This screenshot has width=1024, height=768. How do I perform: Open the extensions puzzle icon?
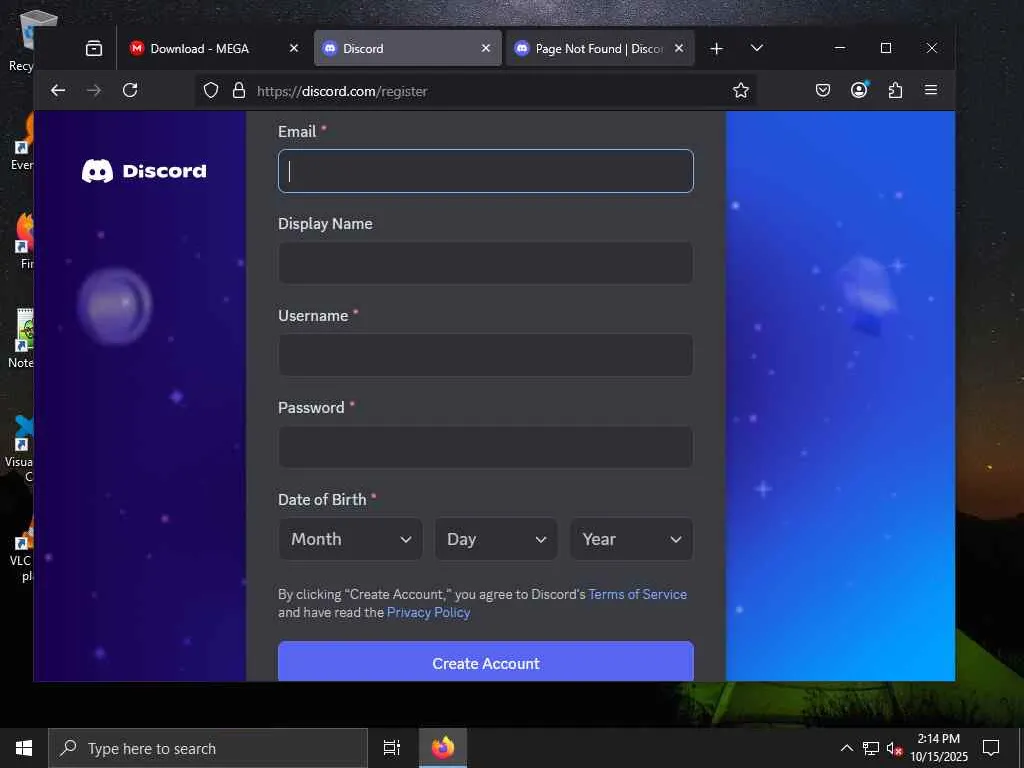[x=895, y=90]
